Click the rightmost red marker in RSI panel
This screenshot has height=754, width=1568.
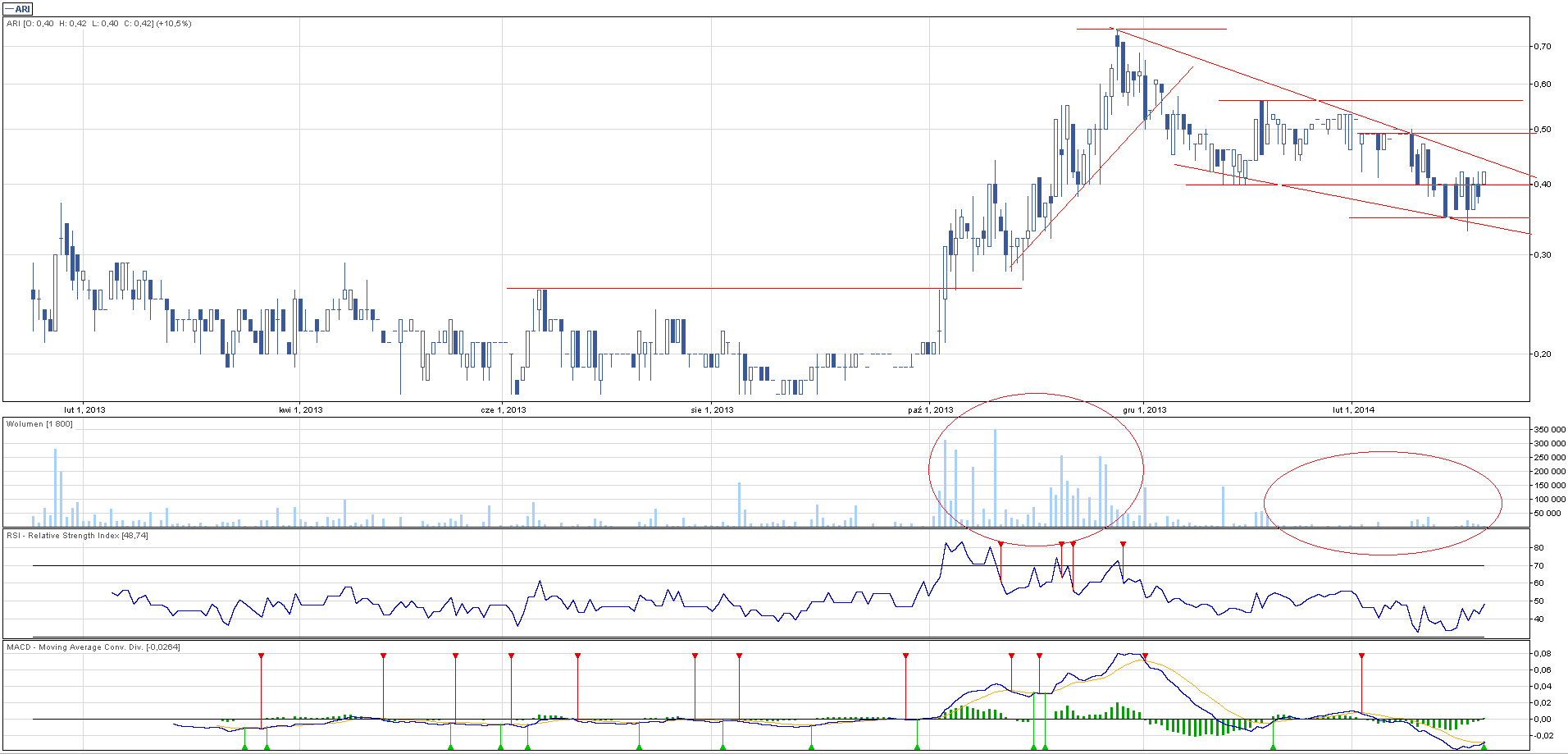point(1123,545)
